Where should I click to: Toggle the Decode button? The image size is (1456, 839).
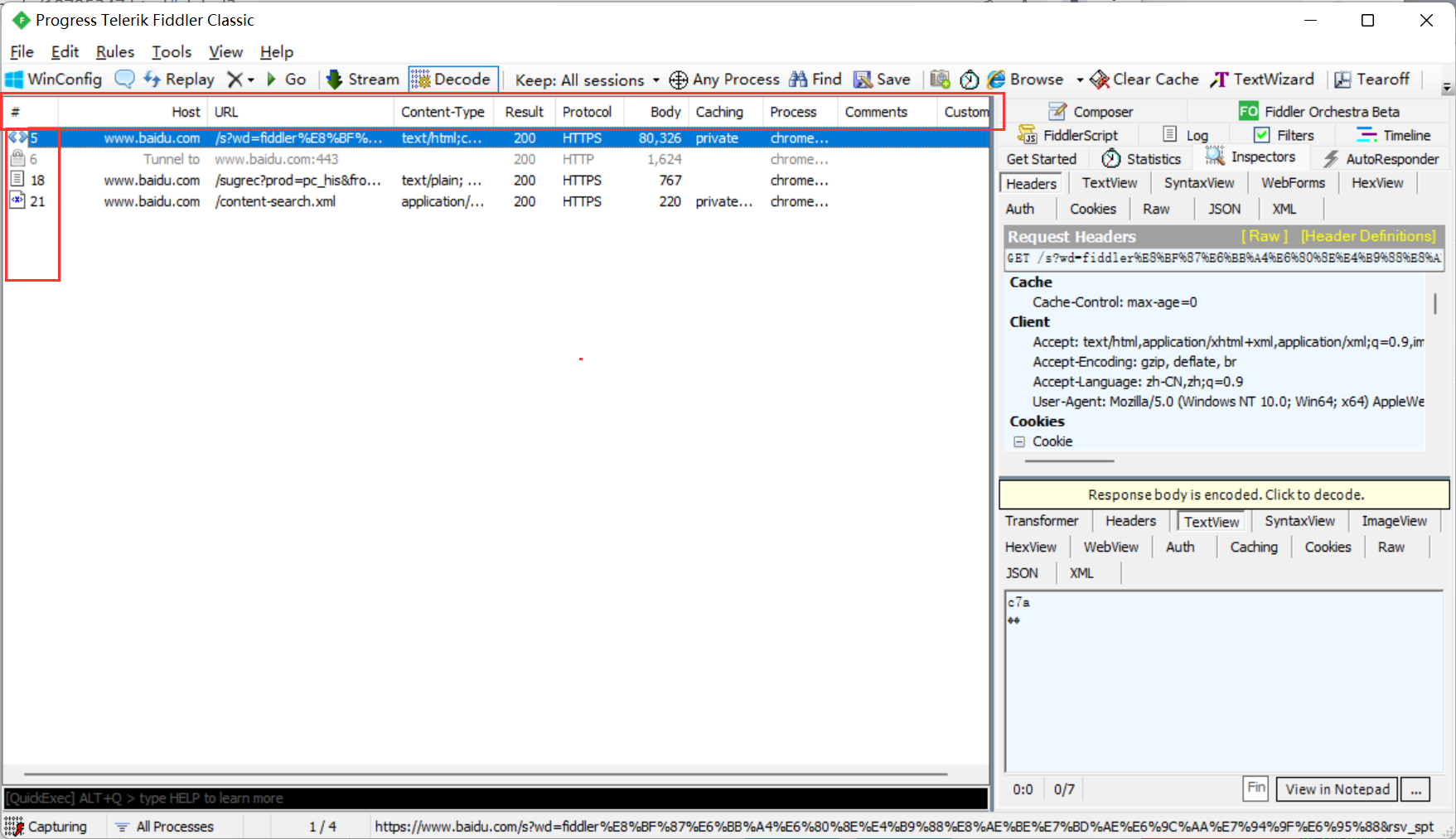452,80
